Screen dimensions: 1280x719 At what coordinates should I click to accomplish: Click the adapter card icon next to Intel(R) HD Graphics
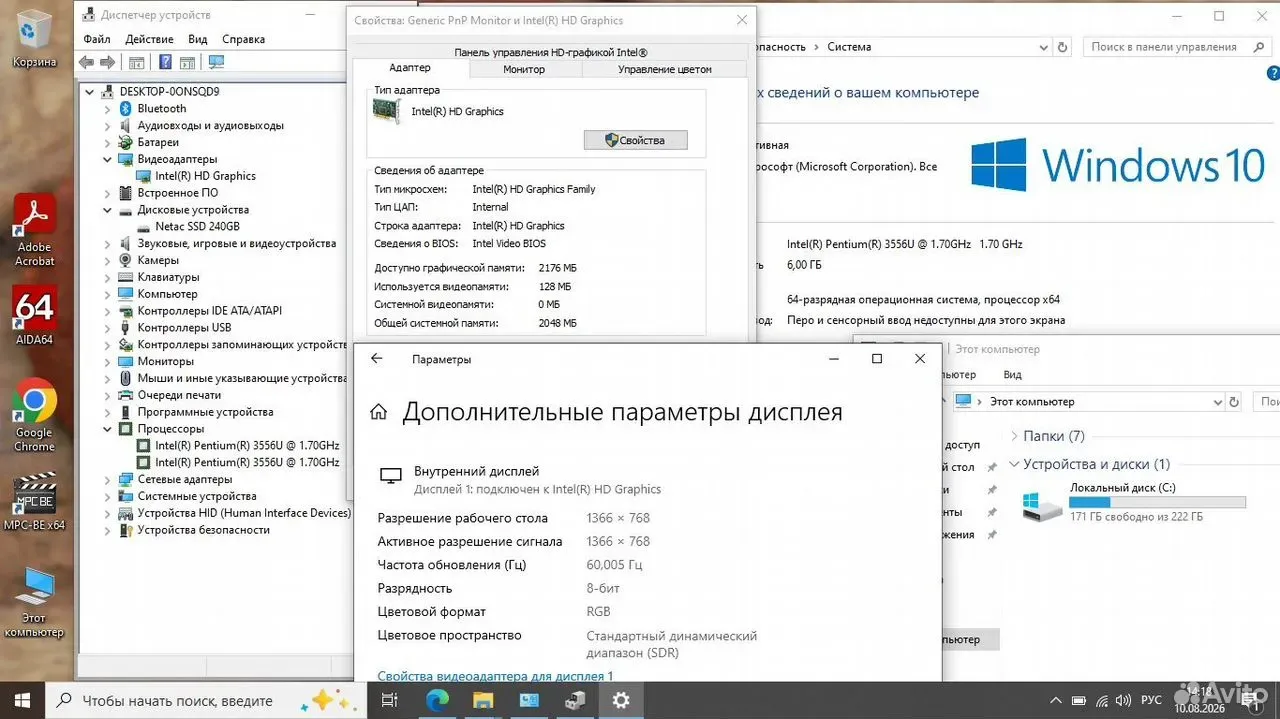(x=389, y=110)
